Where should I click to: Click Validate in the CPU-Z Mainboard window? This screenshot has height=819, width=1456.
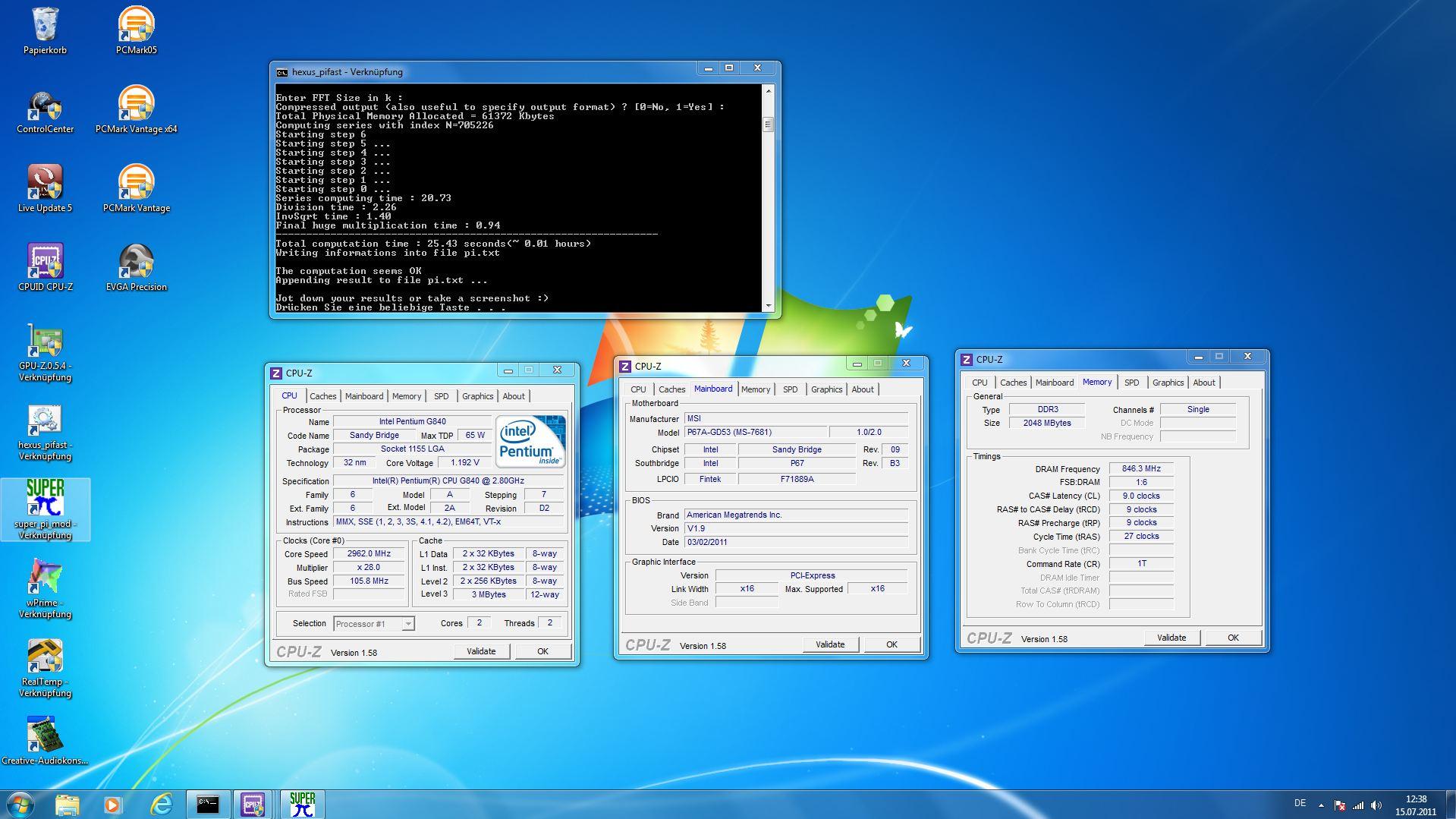click(830, 644)
